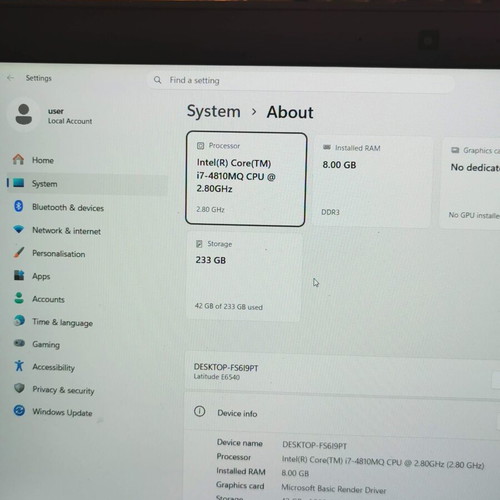Go back with the Settings back arrow
The height and width of the screenshot is (500, 500).
(10, 78)
